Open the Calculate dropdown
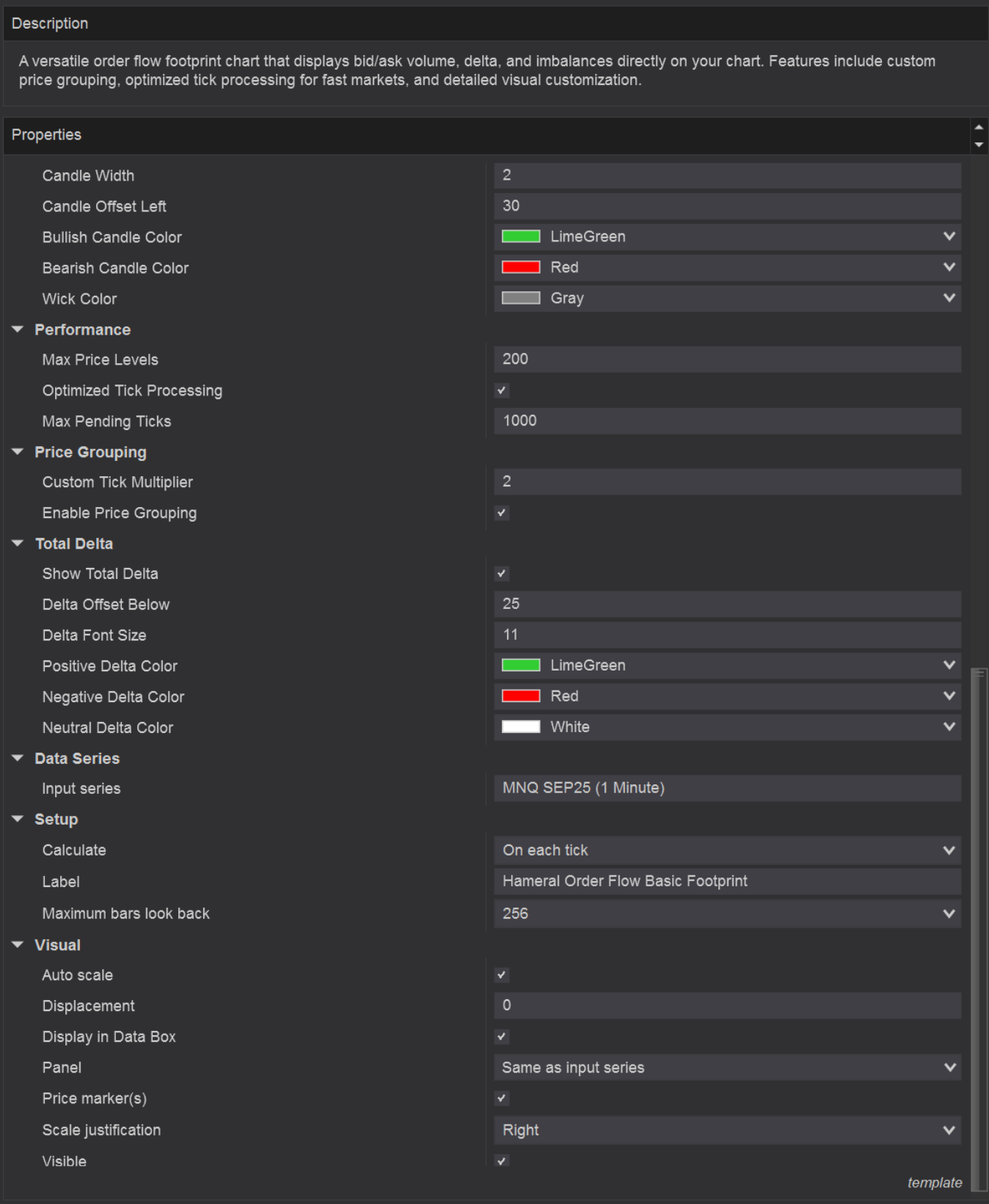This screenshot has width=989, height=1204. point(949,850)
